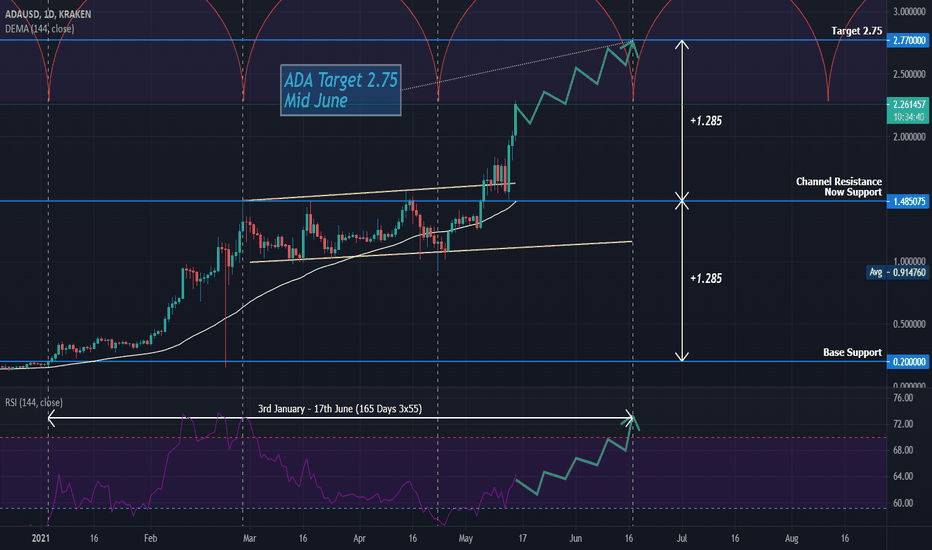Click the 1.000000 price axis value

point(909,262)
